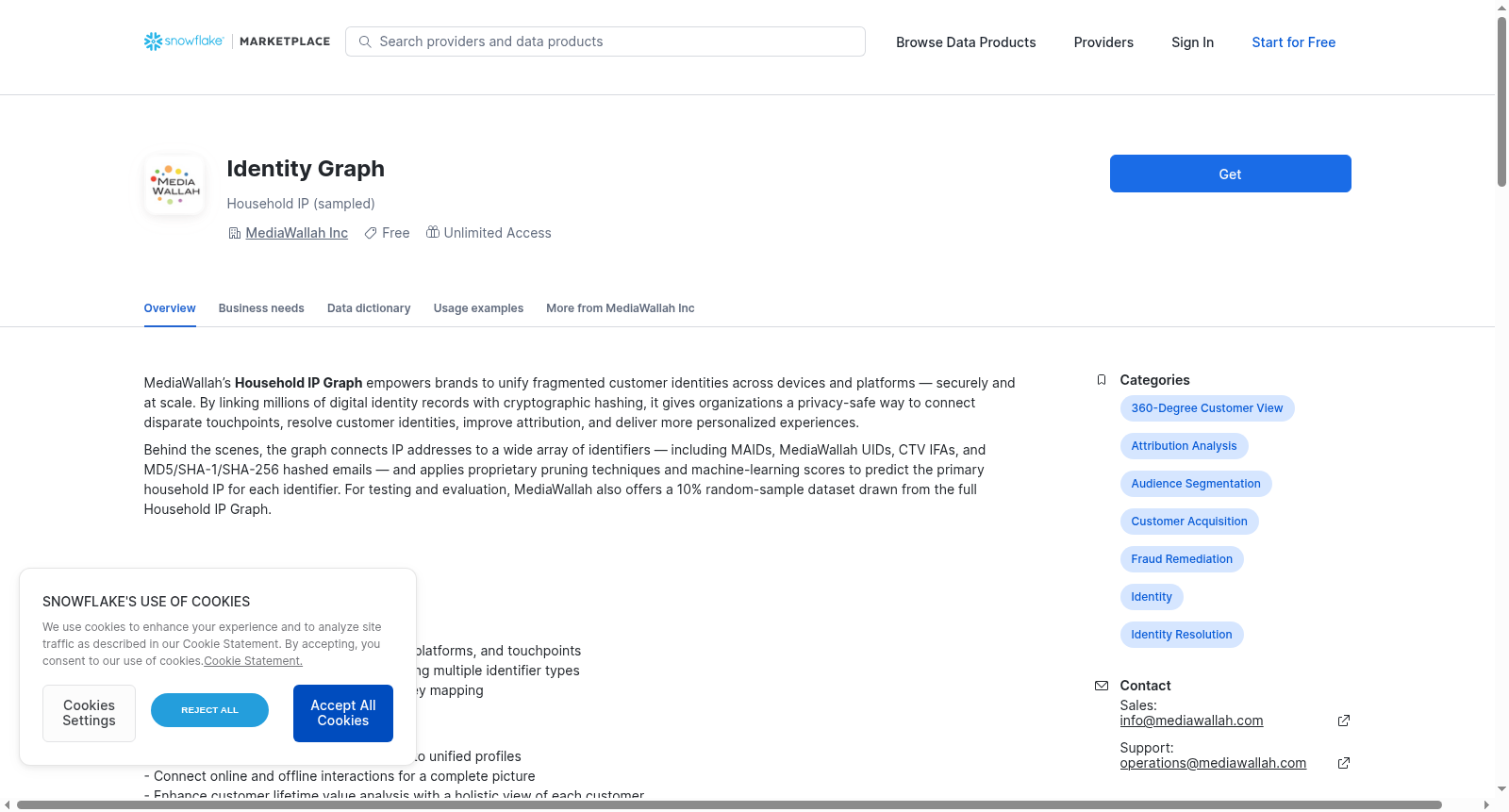Image resolution: width=1509 pixels, height=812 pixels.
Task: Click the left arrow of the horizontal scrollbar
Action: (x=8, y=804)
